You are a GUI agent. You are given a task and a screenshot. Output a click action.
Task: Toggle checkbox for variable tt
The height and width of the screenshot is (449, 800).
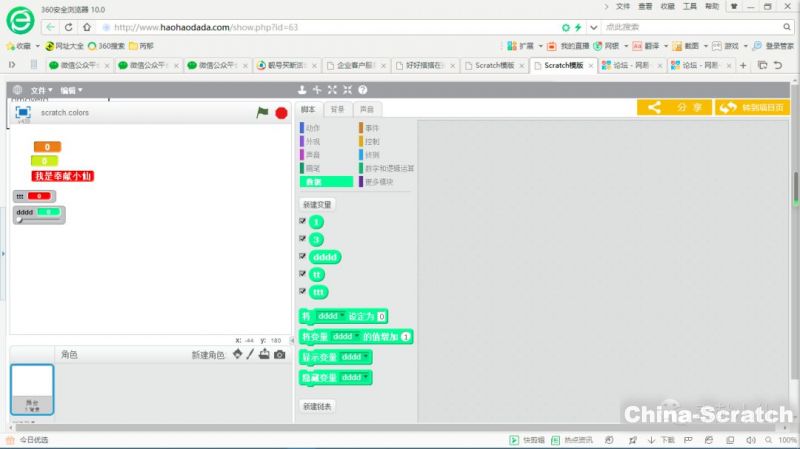coord(303,273)
